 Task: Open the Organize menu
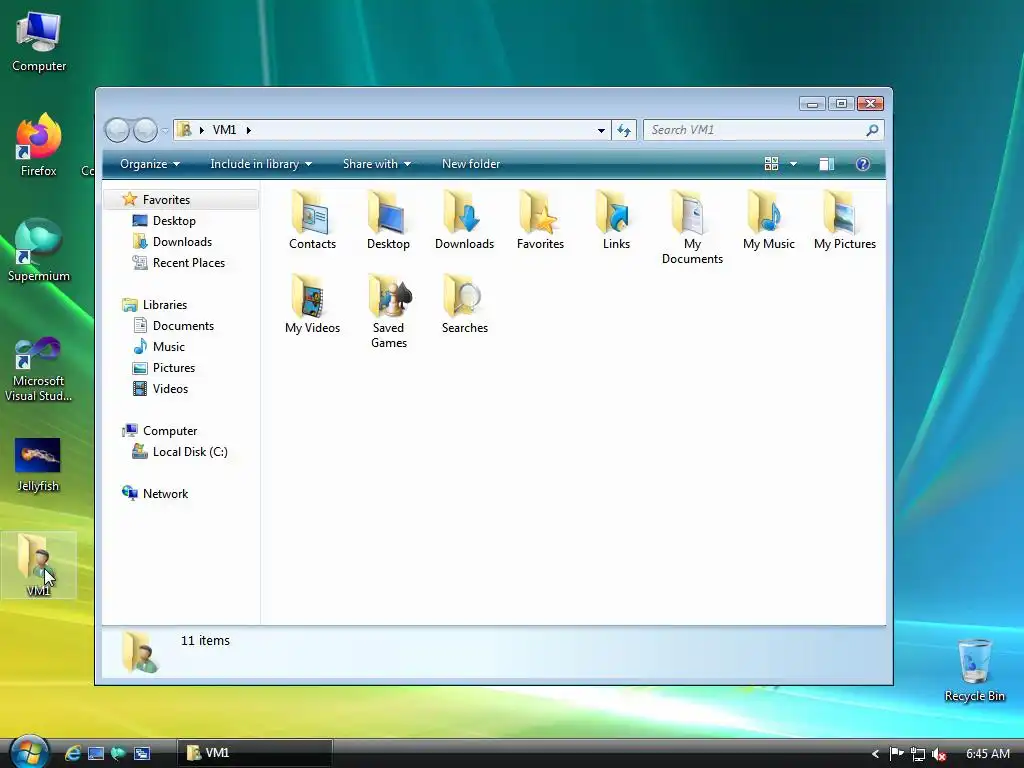[150, 164]
